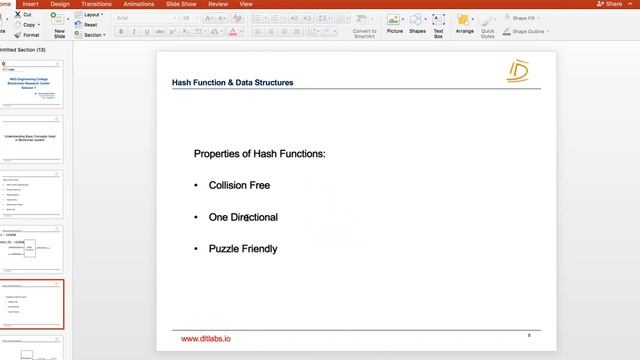Open the Shape Fill dropdown arrow
Viewport: 640px width, 360px height.
(538, 18)
